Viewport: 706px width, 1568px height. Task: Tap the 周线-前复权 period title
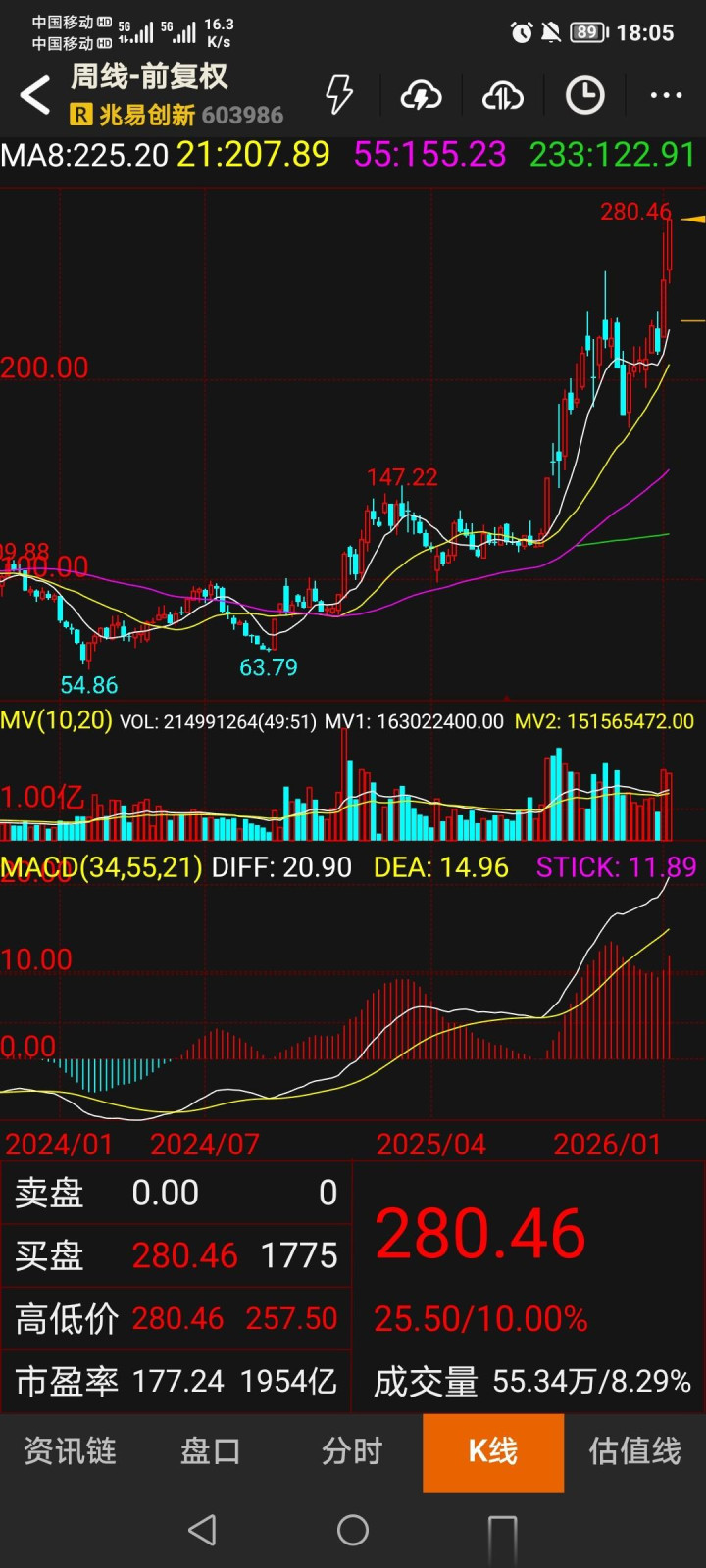coord(149,76)
